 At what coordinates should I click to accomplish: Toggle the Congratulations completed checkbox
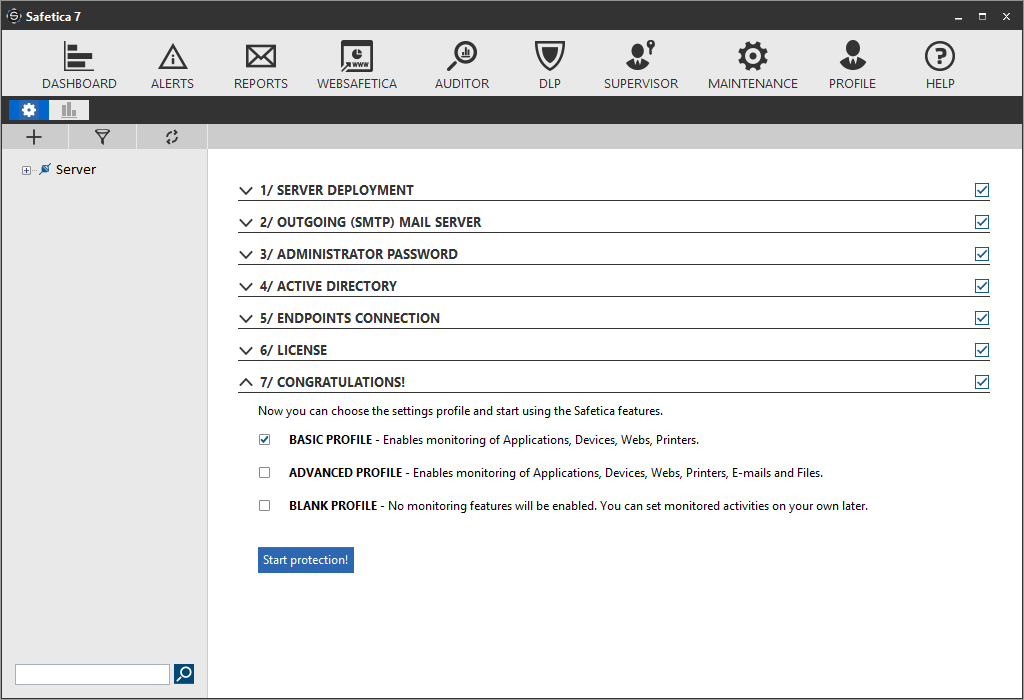[982, 382]
